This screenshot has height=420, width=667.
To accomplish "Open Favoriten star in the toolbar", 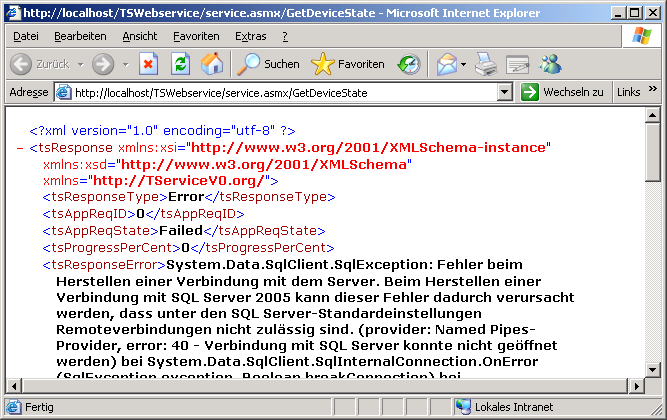I will point(348,64).
